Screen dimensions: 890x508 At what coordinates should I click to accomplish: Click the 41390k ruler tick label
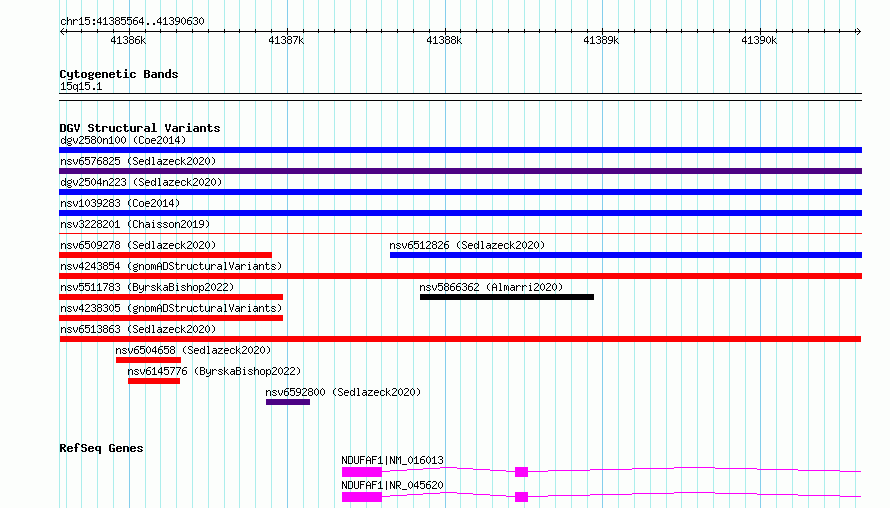759,40
